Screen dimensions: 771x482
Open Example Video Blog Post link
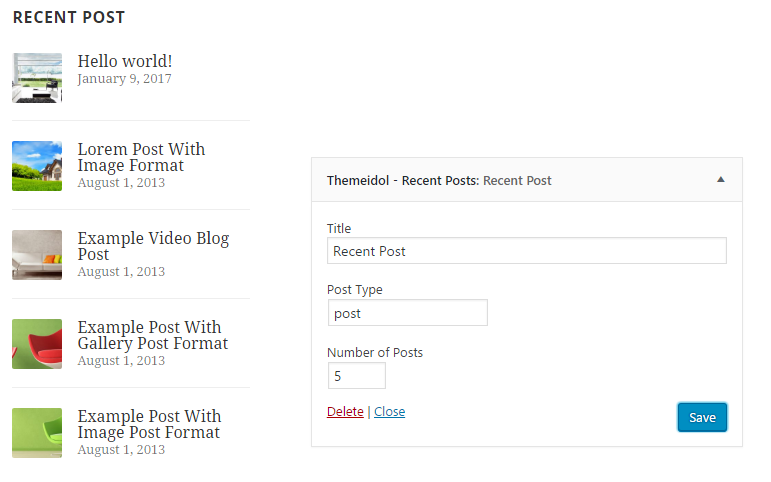153,246
